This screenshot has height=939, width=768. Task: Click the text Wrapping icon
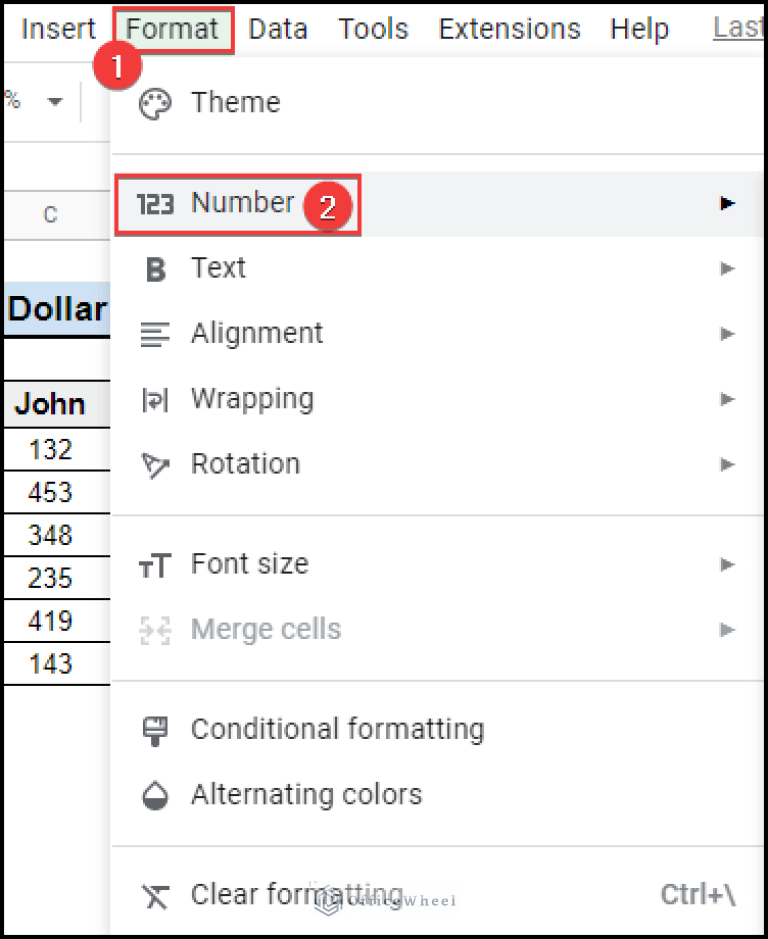click(155, 398)
